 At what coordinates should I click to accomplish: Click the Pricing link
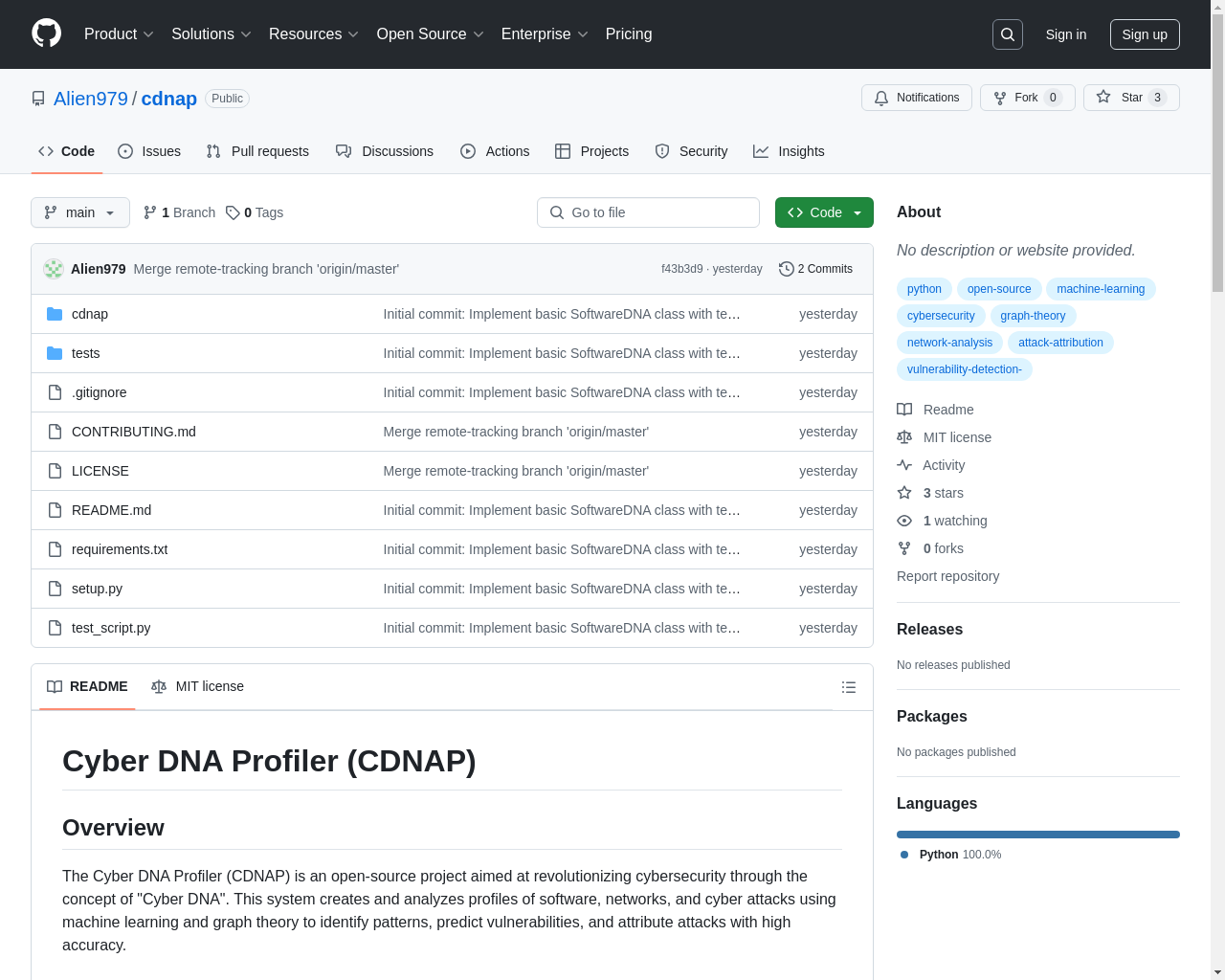[629, 34]
